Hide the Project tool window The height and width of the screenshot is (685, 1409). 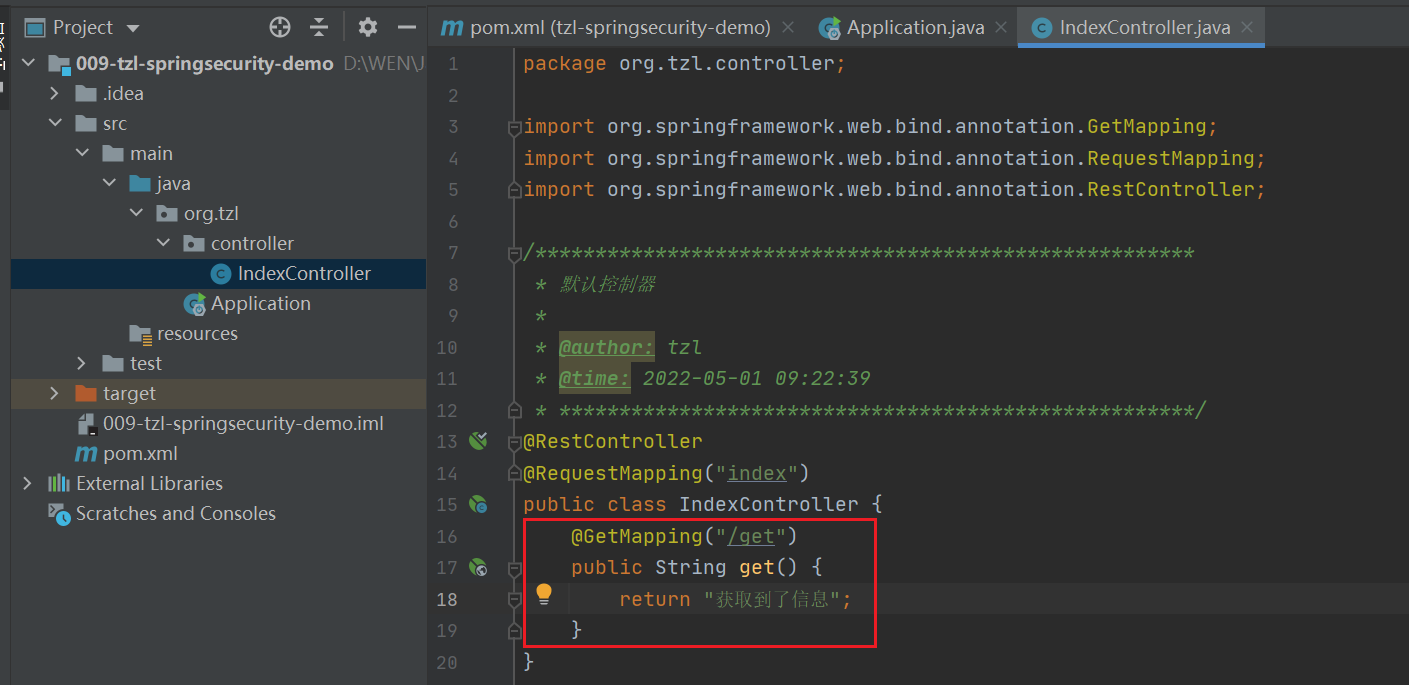pos(406,27)
